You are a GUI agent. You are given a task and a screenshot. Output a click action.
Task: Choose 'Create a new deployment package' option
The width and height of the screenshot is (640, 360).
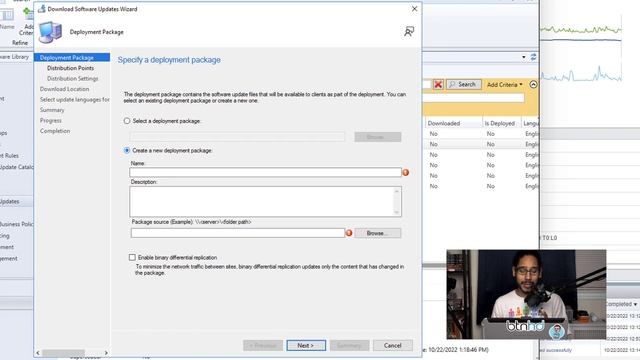(127, 150)
